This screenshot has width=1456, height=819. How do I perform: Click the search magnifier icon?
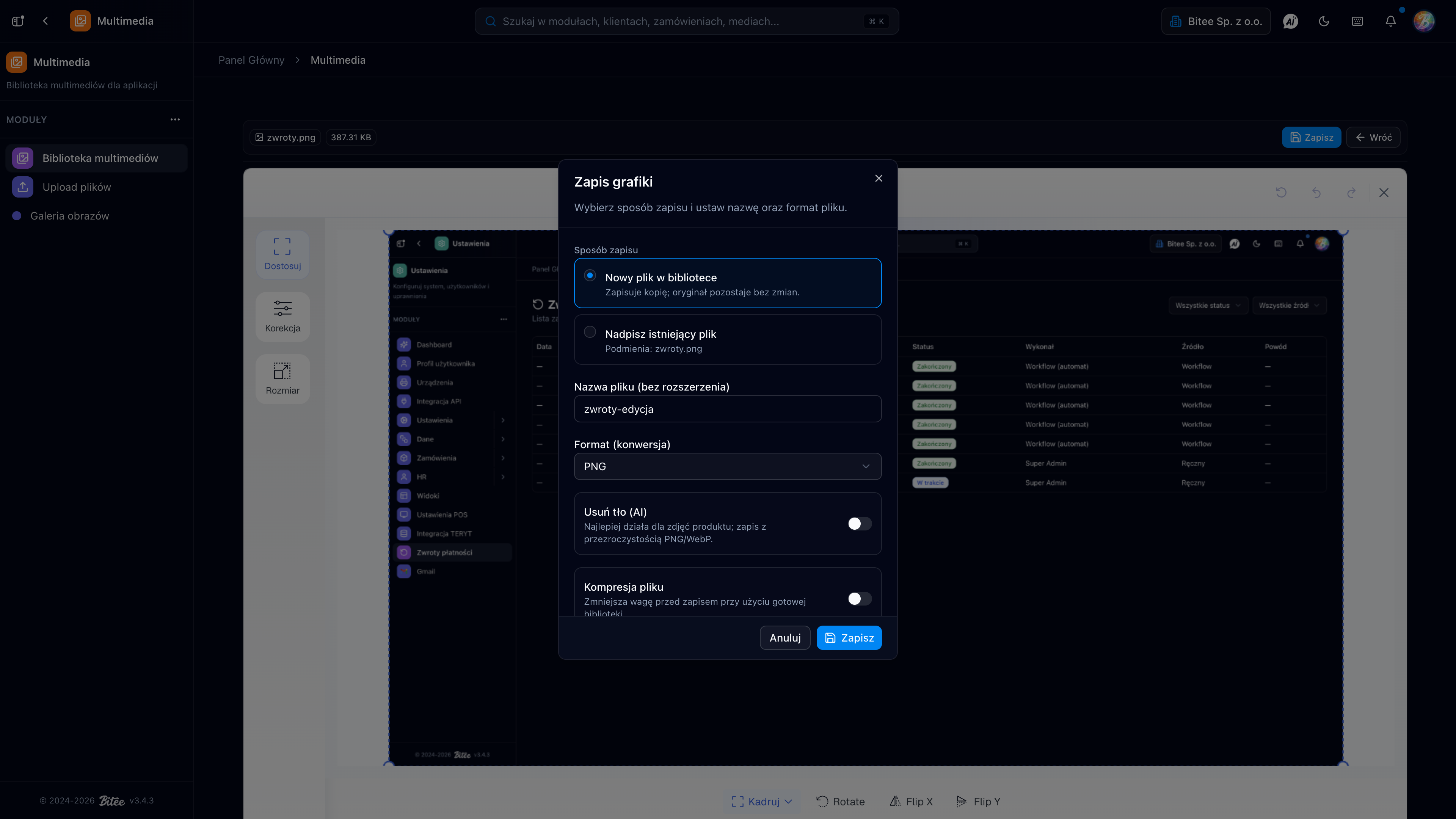point(491,22)
